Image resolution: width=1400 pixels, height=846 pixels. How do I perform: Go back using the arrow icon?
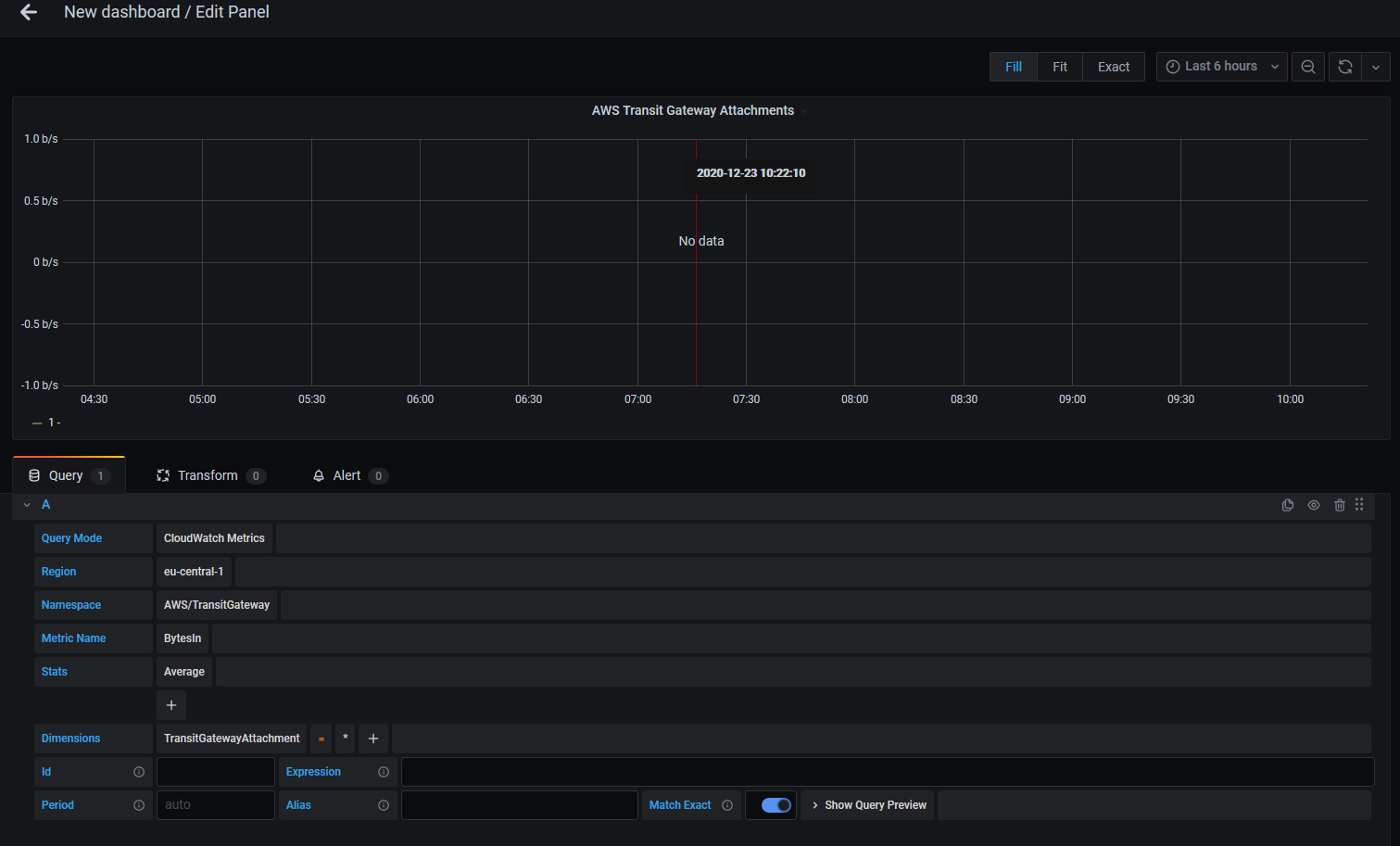pyautogui.click(x=29, y=12)
